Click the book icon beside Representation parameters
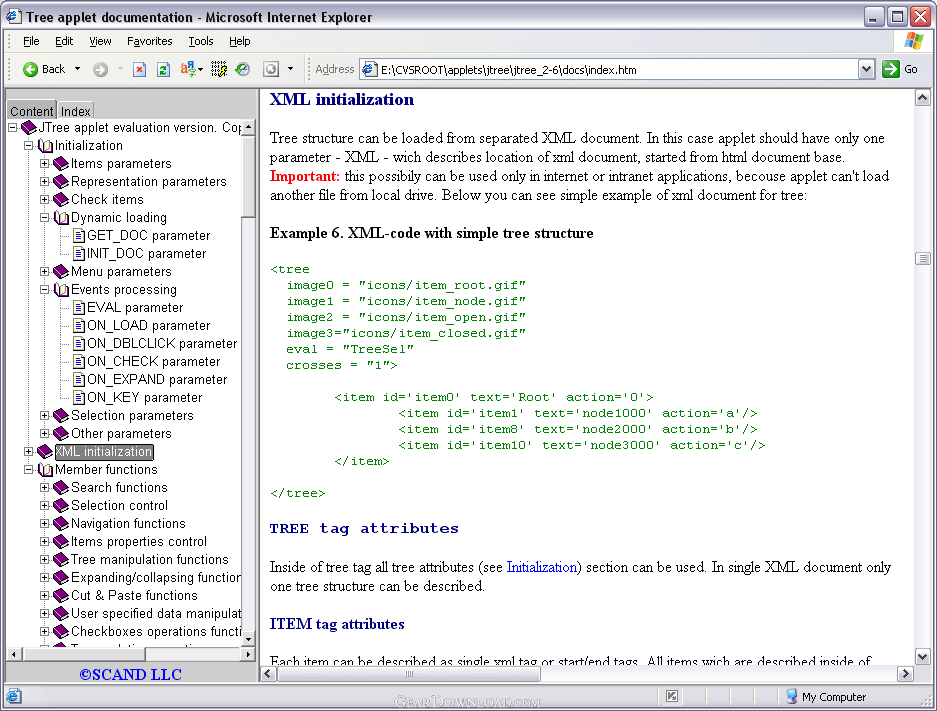This screenshot has height=711, width=937. pos(61,182)
